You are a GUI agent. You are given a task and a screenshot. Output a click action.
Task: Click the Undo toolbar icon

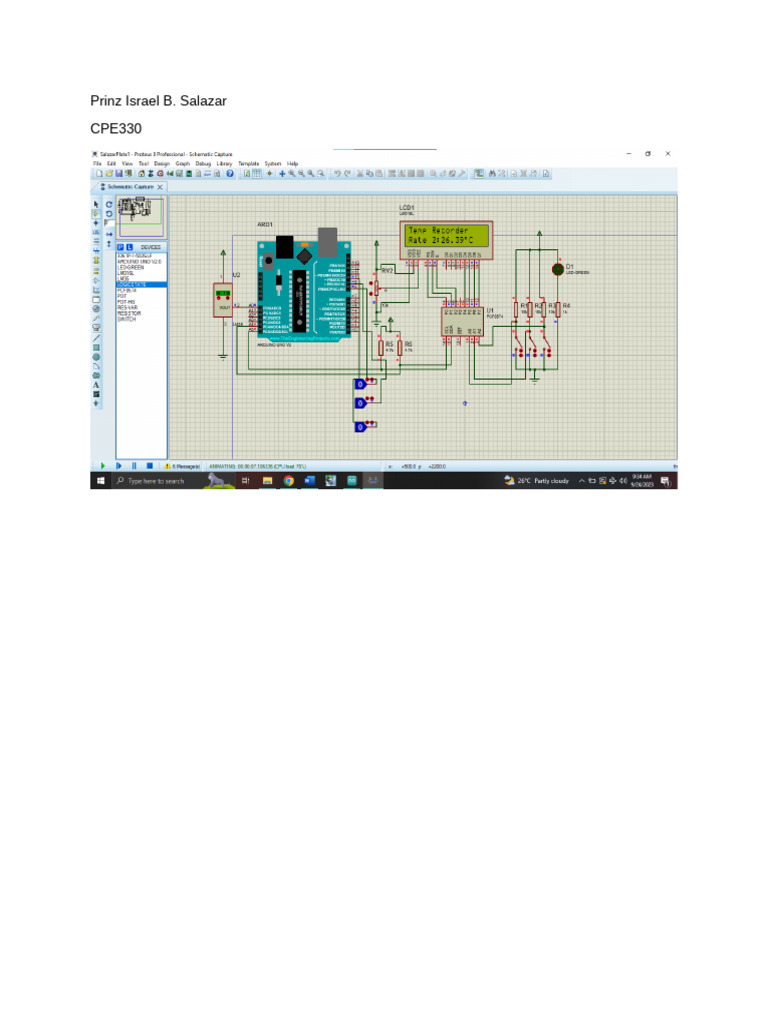(338, 173)
